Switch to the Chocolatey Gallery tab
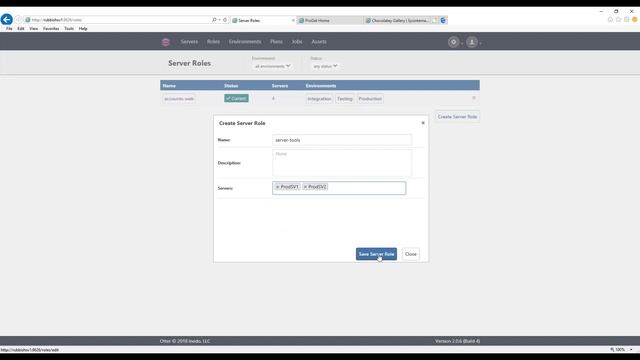 click(398, 20)
